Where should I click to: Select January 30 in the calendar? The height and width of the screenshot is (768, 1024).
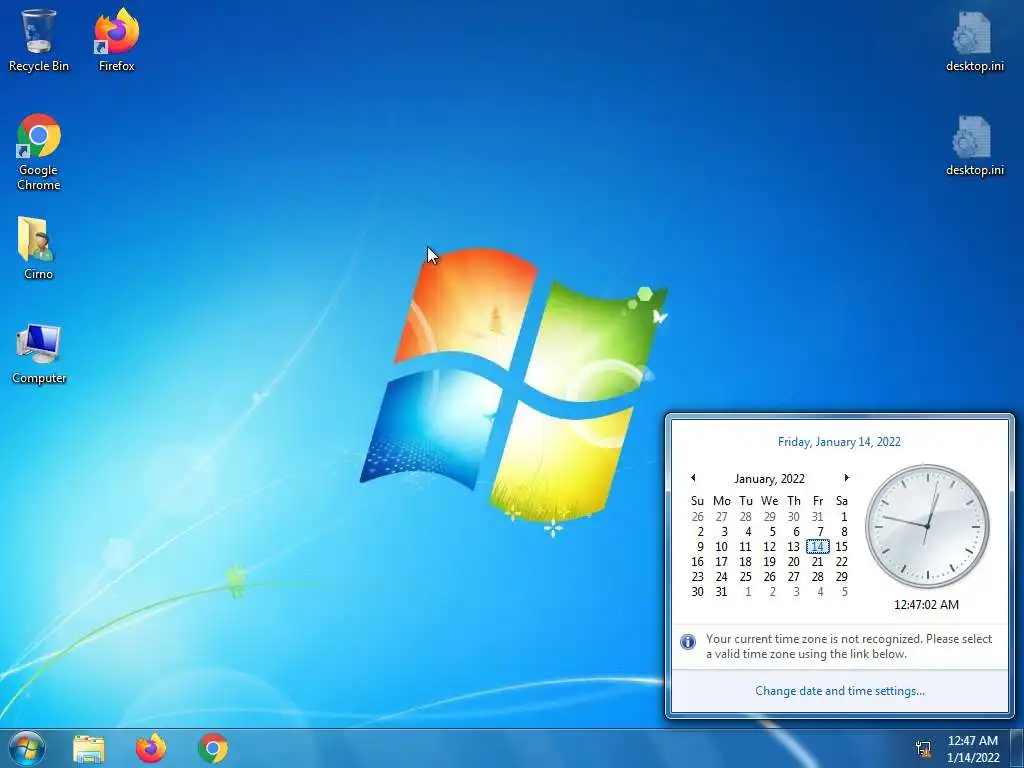[x=697, y=592]
